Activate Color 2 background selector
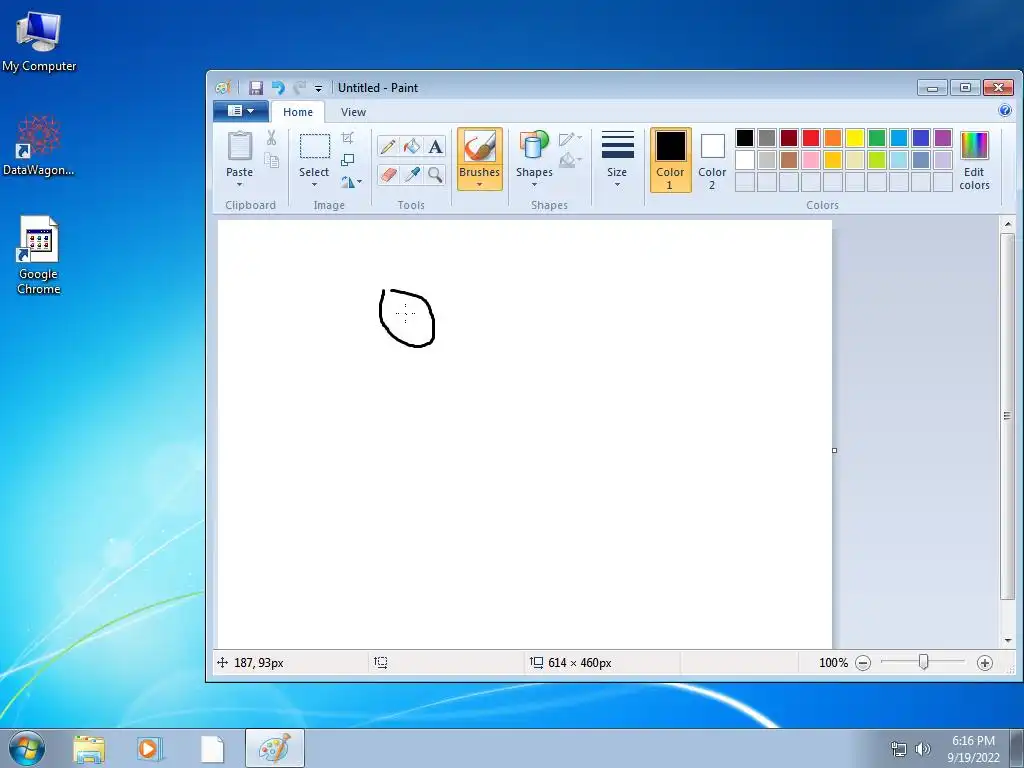The width and height of the screenshot is (1024, 768). [712, 160]
